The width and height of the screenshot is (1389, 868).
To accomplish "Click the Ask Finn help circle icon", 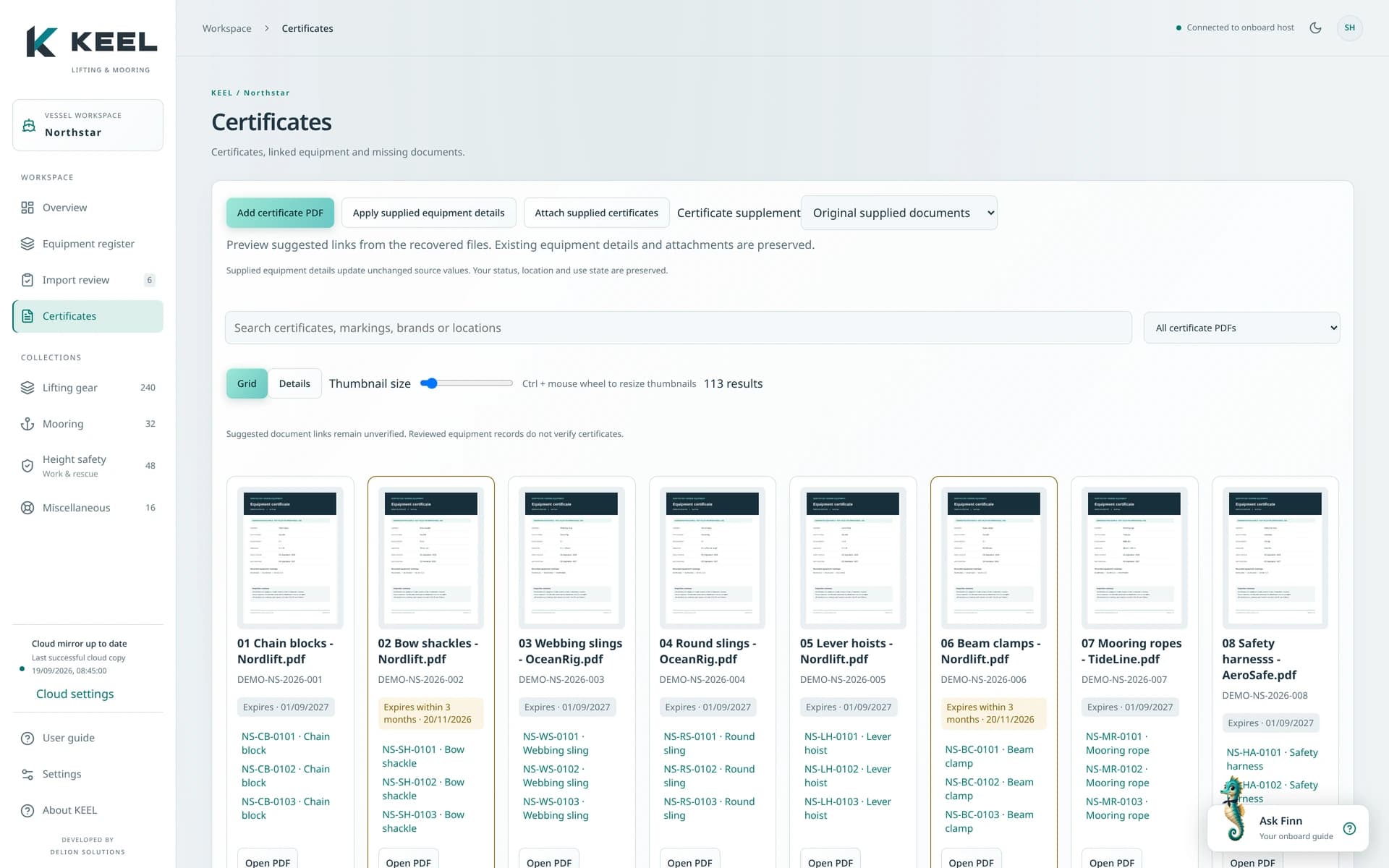I will pos(1349,828).
